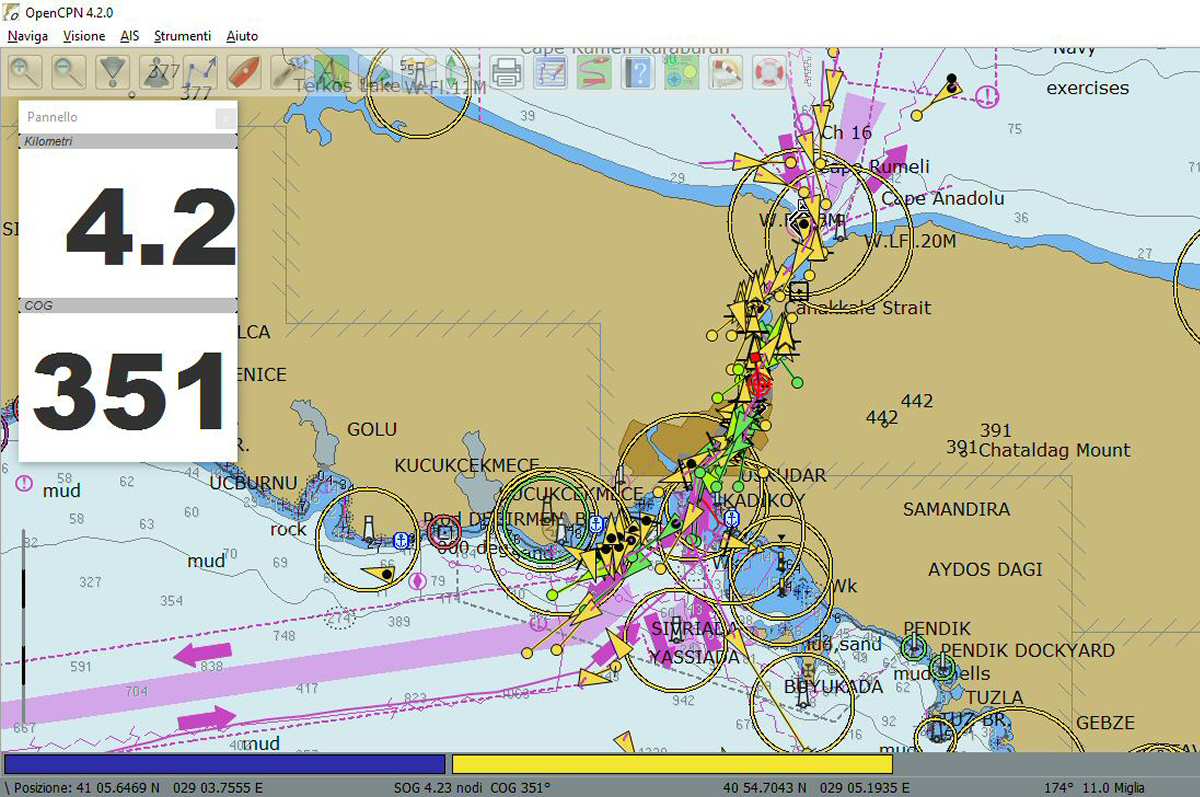Click the yellow bar in status bar
This screenshot has height=797, width=1200.
(671, 764)
